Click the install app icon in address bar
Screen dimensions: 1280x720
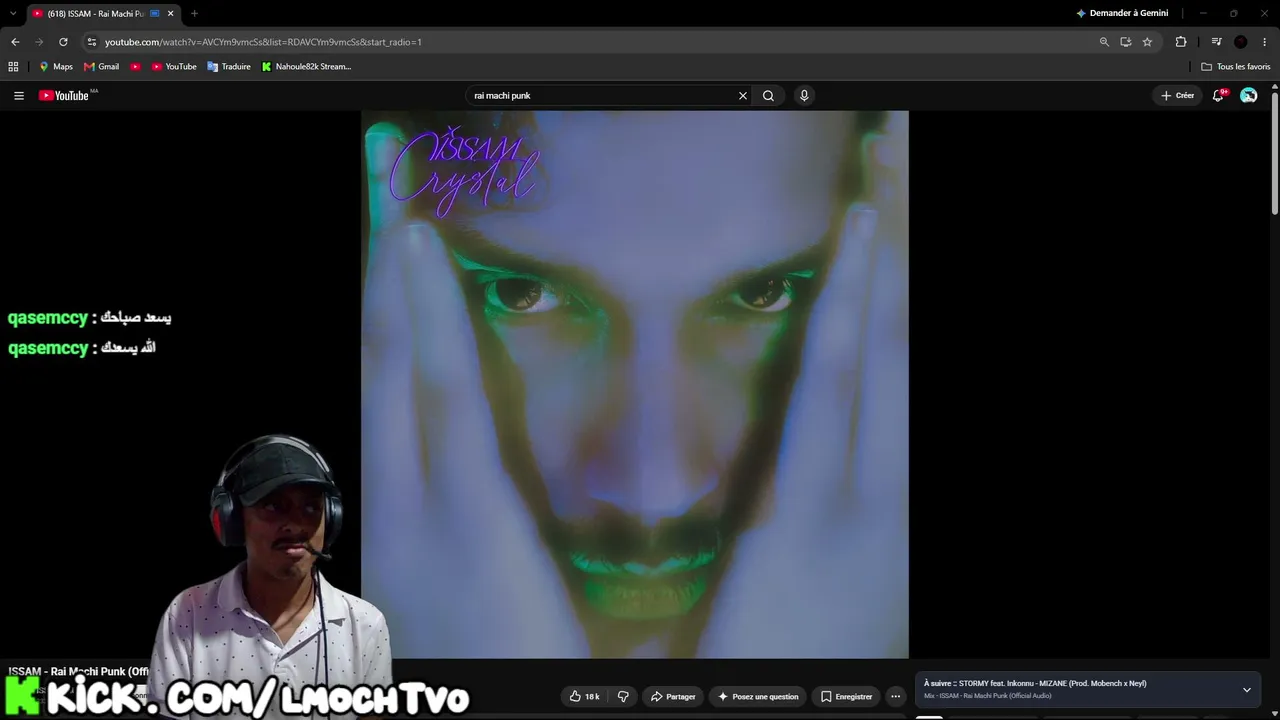(x=1126, y=42)
